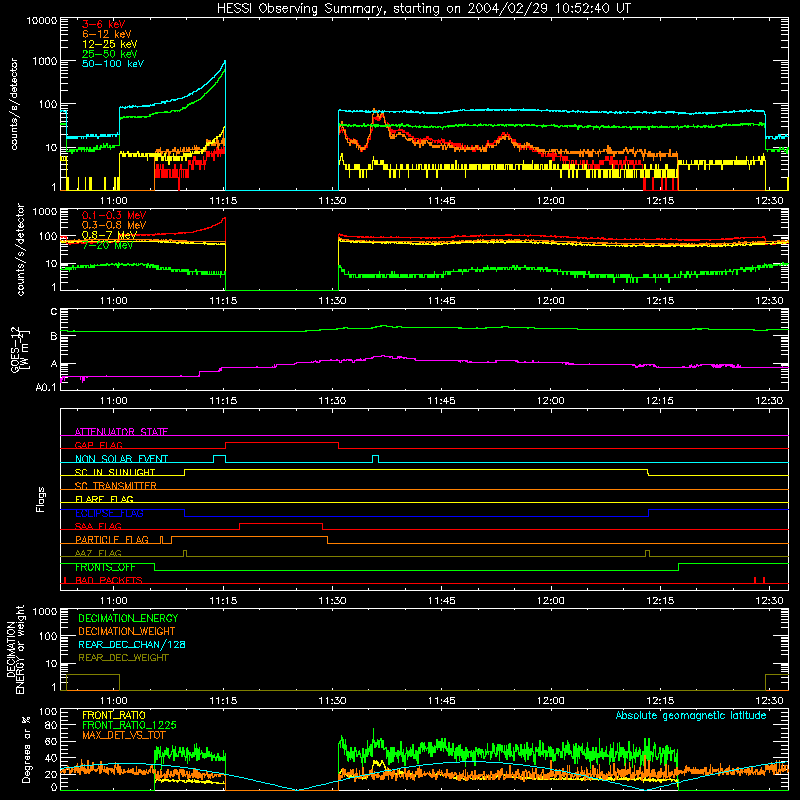
Task: Click the C class tick label on GOES axis
Action: 54,312
